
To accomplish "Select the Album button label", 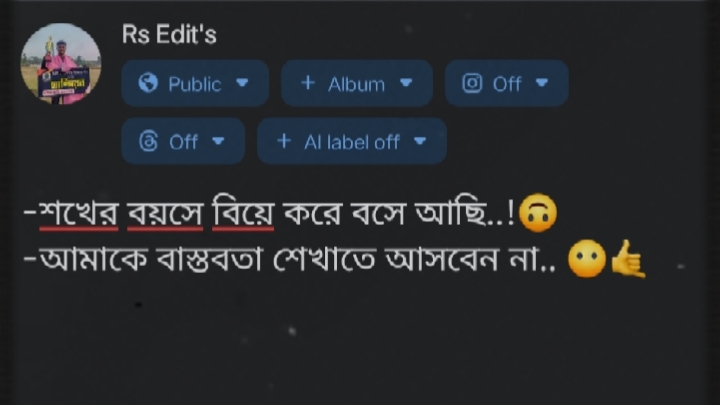I will pos(356,84).
